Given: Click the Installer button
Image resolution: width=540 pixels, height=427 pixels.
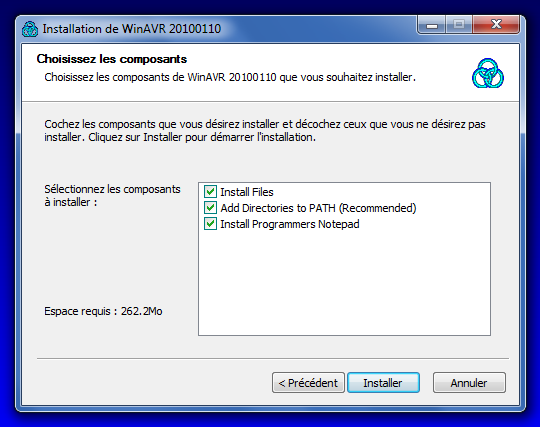Looking at the screenshot, I should 383,383.
